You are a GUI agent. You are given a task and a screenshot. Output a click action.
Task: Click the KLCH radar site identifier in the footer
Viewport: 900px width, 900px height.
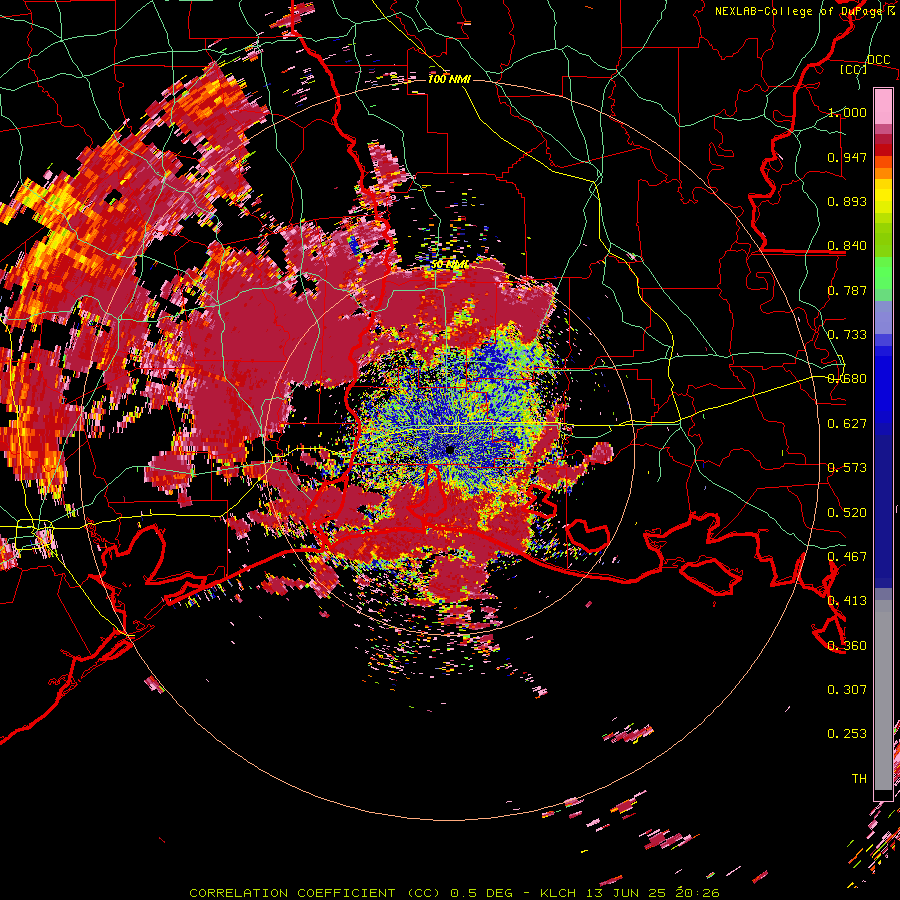(x=558, y=893)
